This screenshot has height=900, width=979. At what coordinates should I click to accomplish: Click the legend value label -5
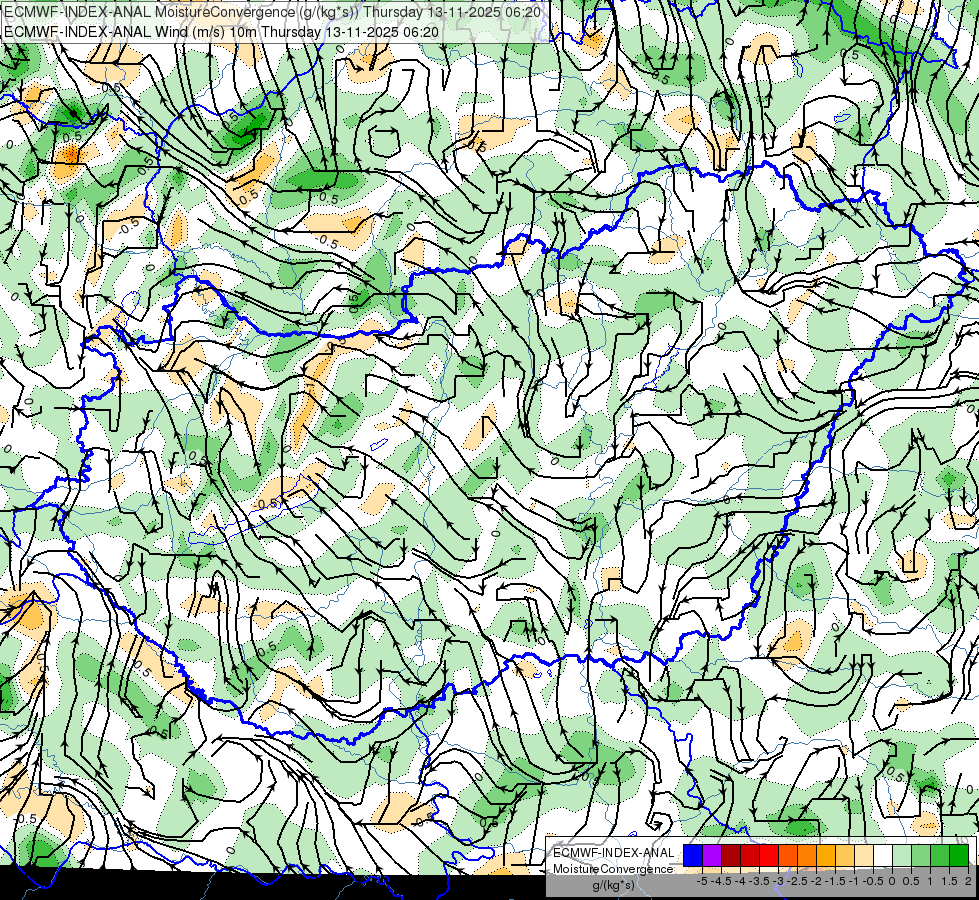702,881
